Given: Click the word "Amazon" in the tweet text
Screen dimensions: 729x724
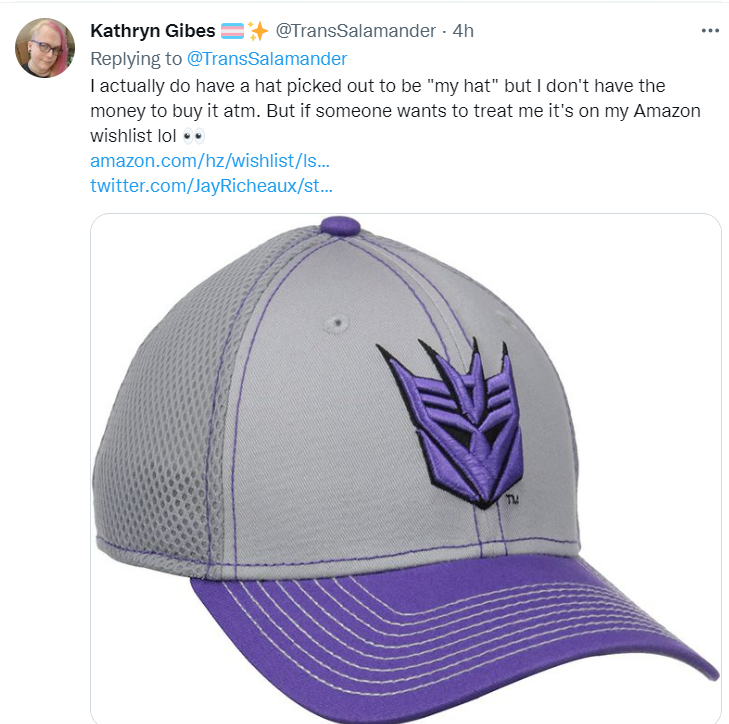Looking at the screenshot, I should (667, 111).
